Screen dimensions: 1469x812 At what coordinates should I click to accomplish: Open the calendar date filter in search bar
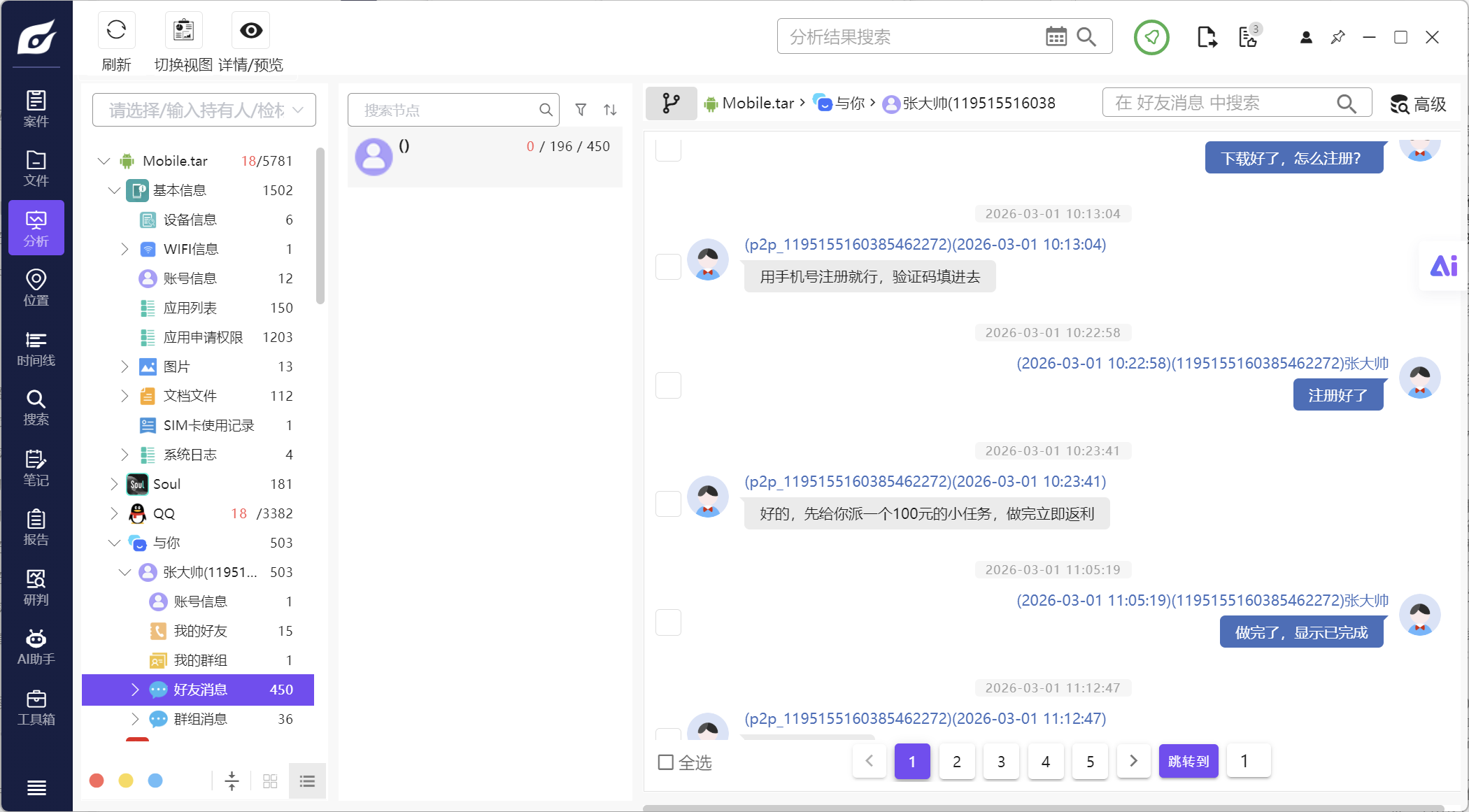pos(1056,36)
